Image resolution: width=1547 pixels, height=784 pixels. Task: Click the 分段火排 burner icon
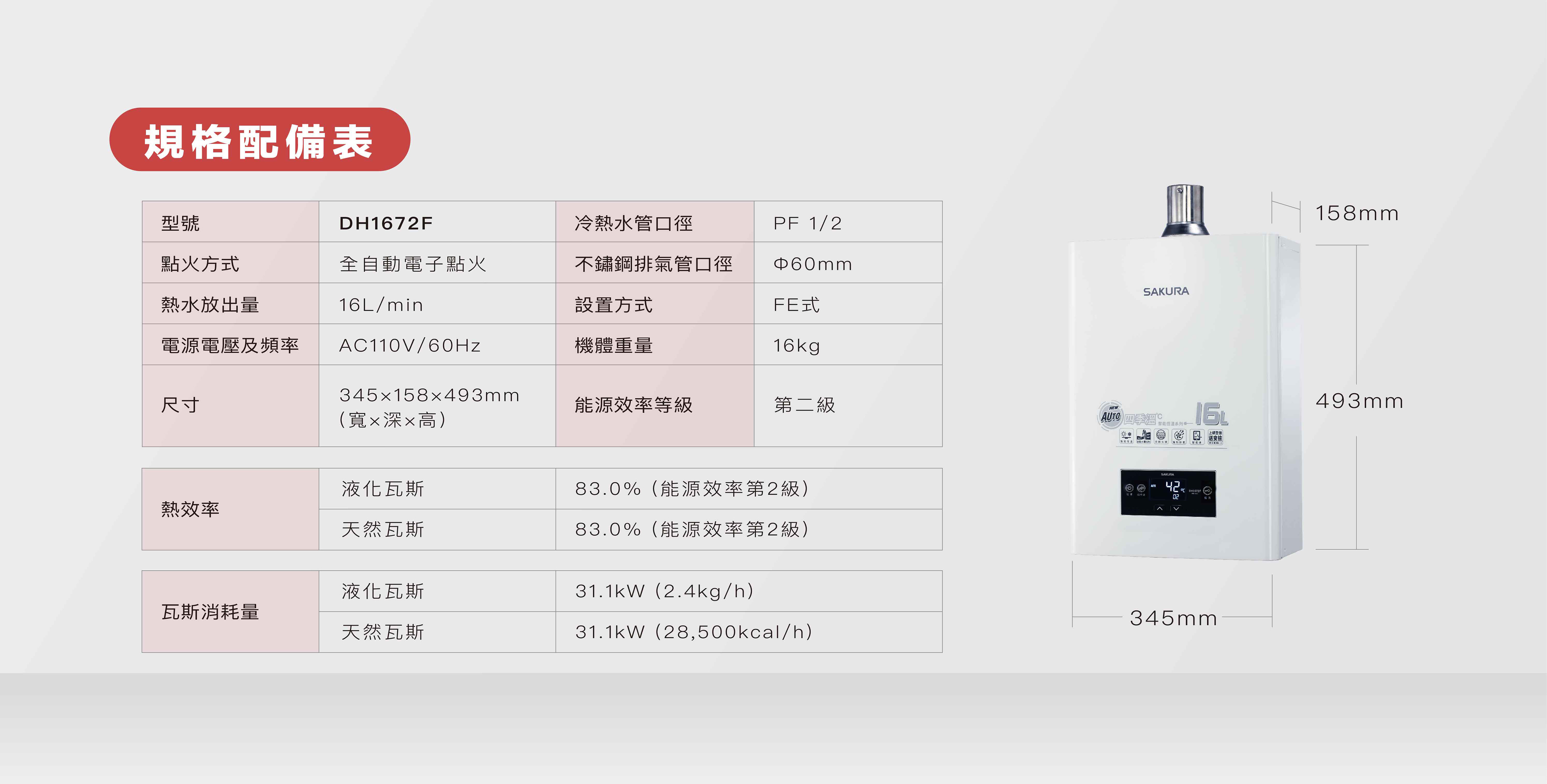(1161, 436)
